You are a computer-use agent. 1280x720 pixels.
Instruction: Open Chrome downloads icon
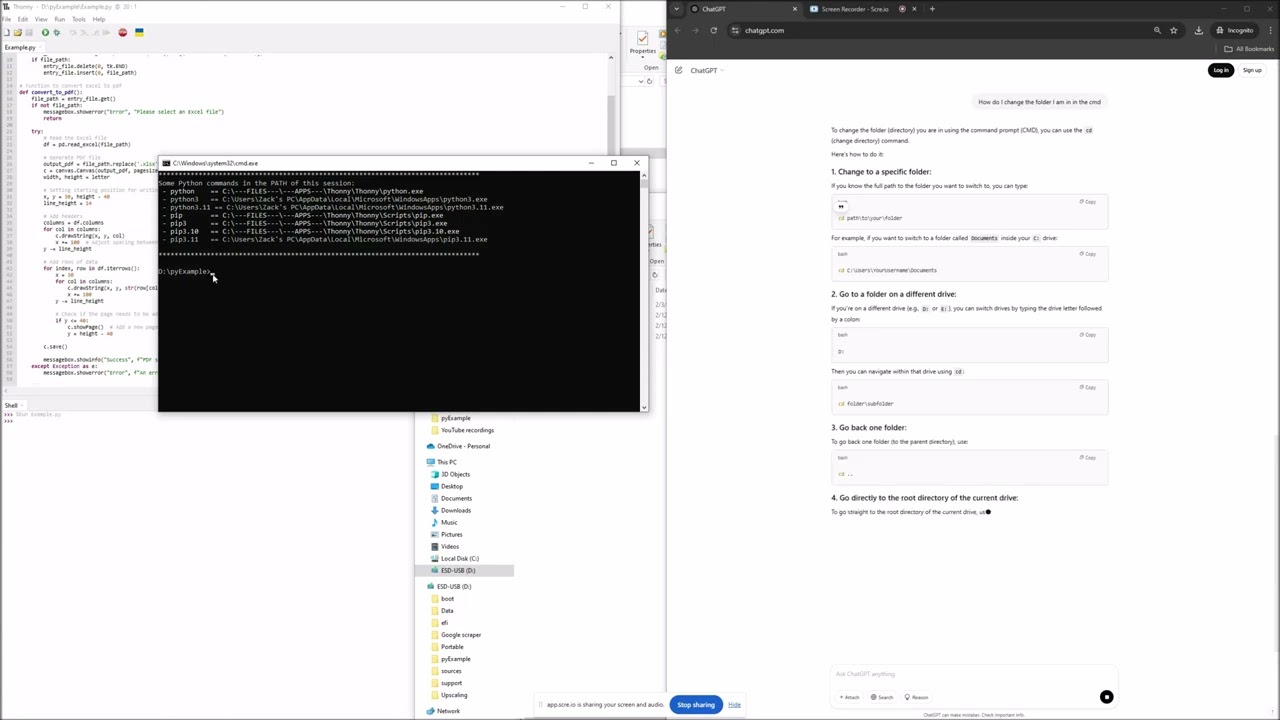tap(1198, 30)
